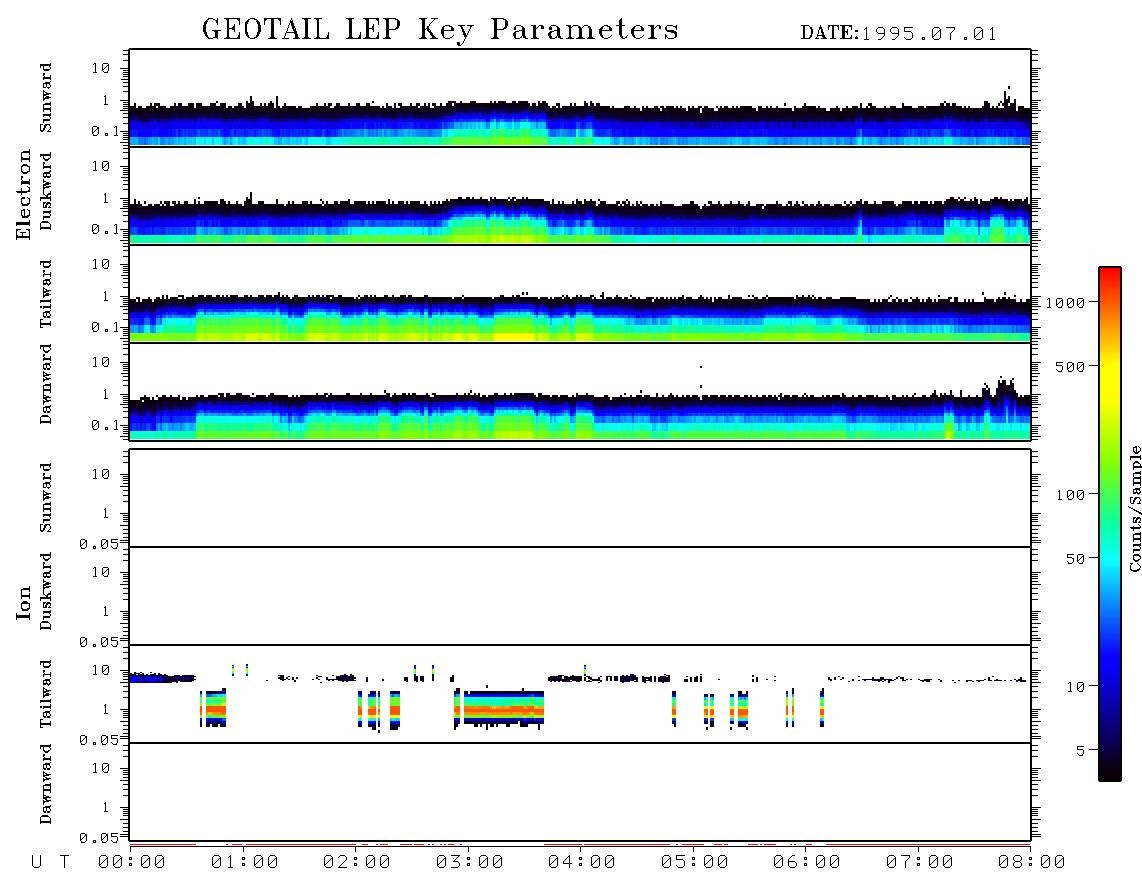1142x880 pixels.
Task: Click the Electron Tailward spectrogram panel
Action: pos(580,294)
